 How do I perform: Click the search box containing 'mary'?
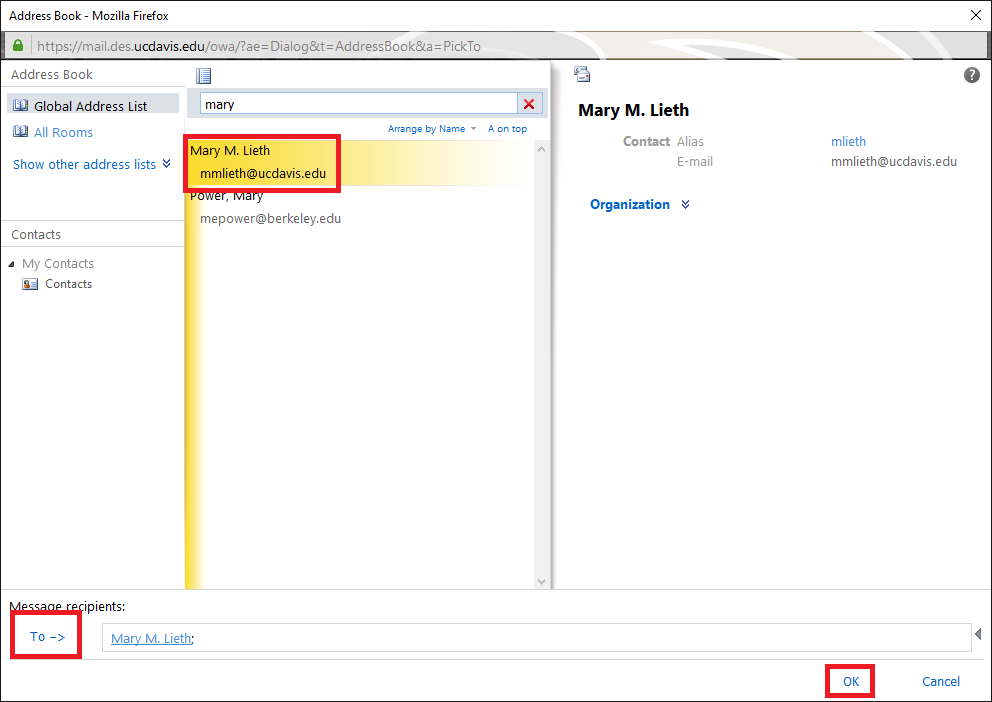tap(359, 104)
